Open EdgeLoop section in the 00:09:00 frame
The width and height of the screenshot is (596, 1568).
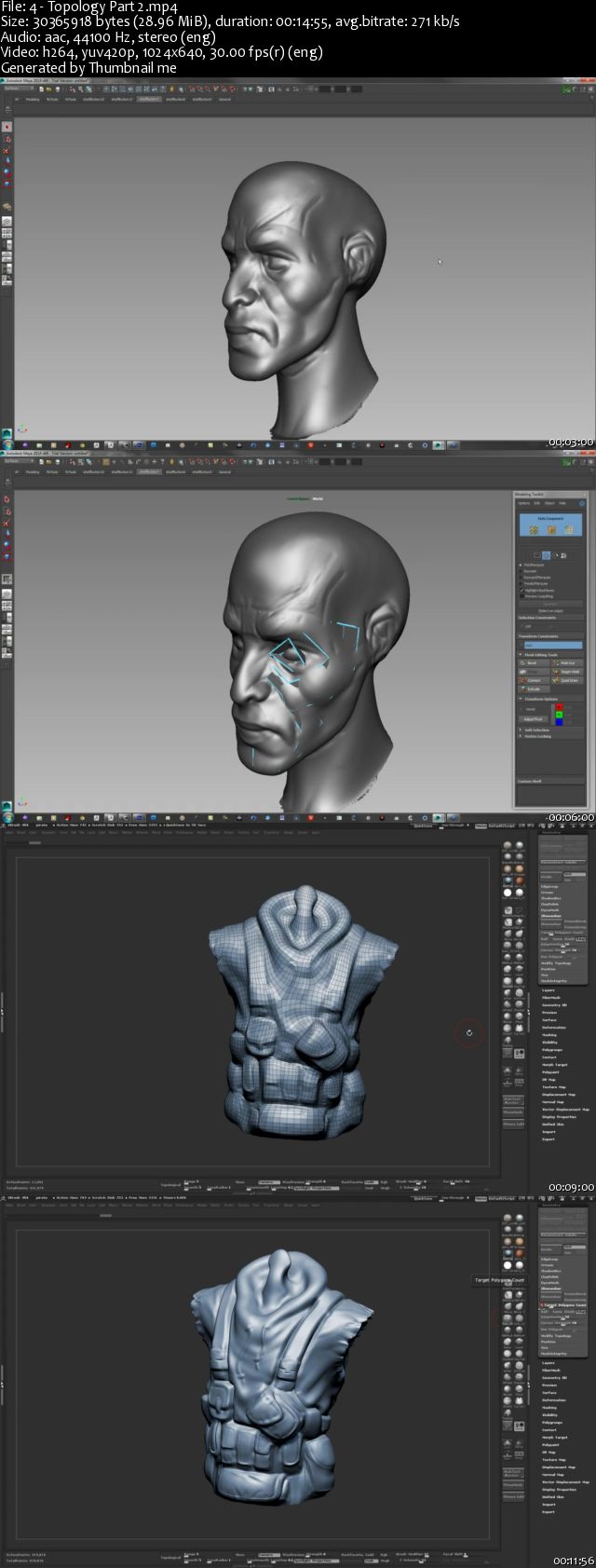click(549, 886)
